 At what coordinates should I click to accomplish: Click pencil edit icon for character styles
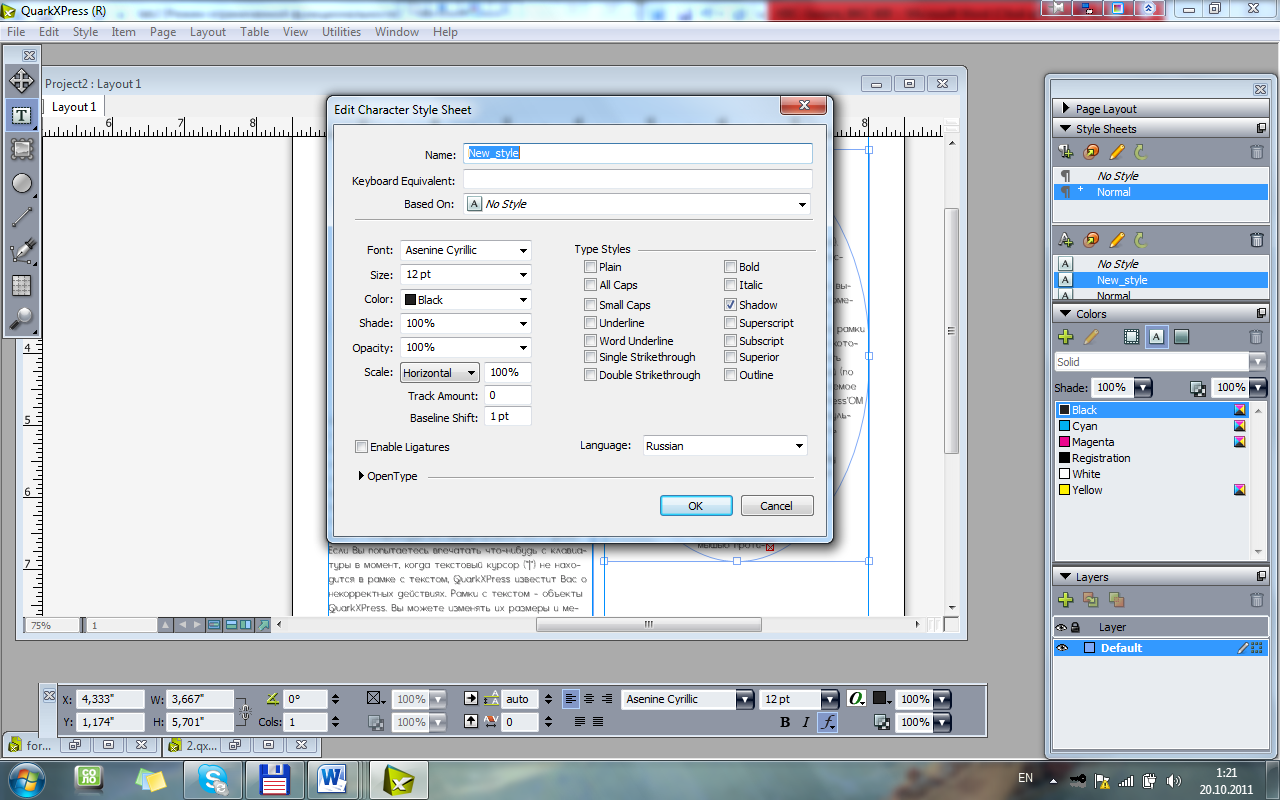(1117, 240)
